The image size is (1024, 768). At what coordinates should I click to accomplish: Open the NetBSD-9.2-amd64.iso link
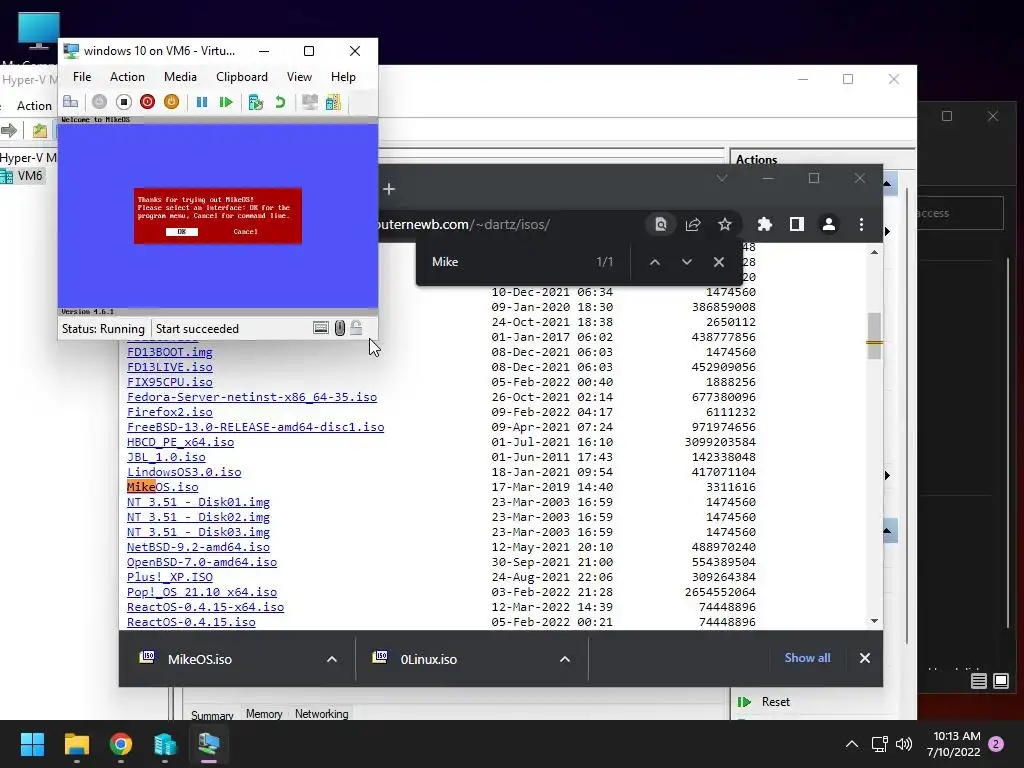198,547
